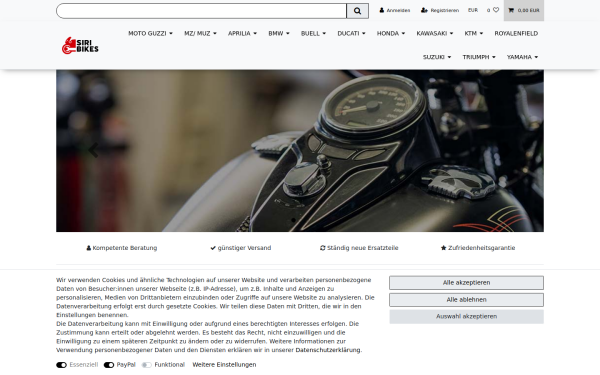Expand the HONDA menu
The width and height of the screenshot is (600, 375).
391,34
